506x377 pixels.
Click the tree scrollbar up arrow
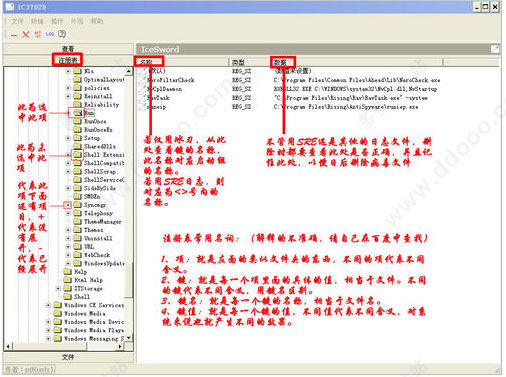[x=129, y=71]
